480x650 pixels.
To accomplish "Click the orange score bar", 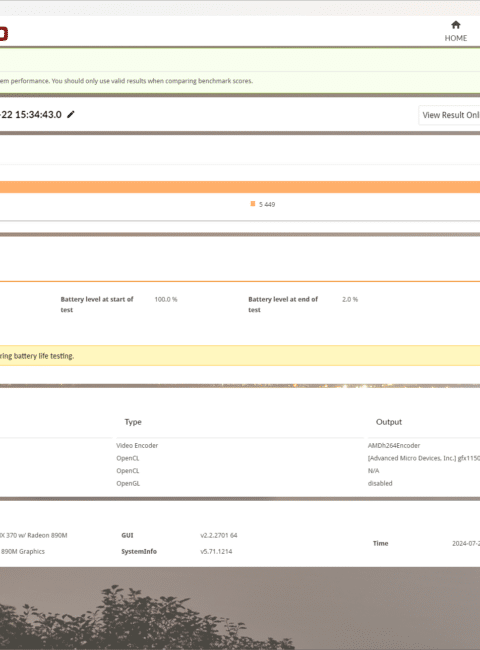I will [x=240, y=187].
